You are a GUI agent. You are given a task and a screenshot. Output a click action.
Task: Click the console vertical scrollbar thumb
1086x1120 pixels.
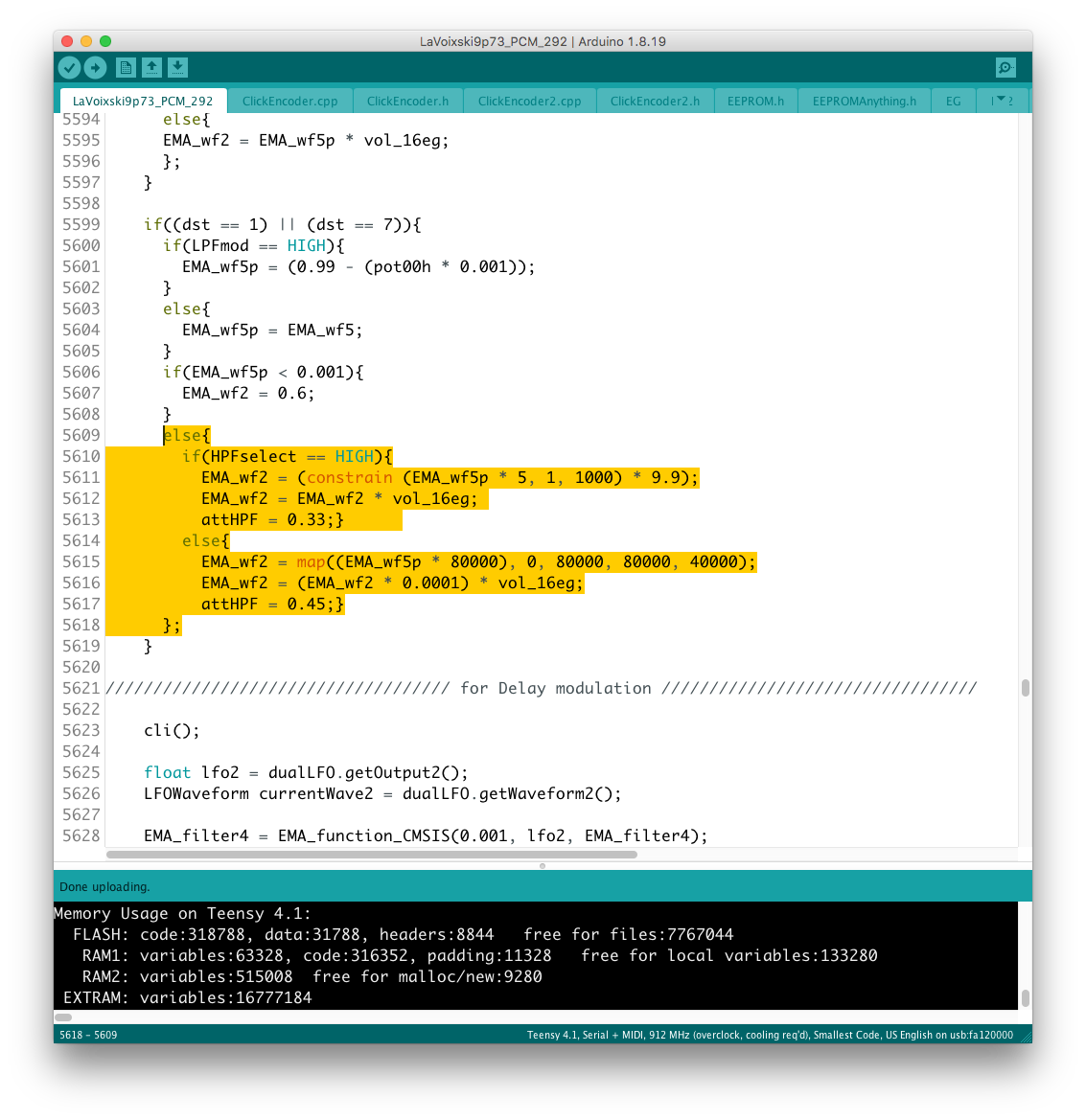point(1025,997)
